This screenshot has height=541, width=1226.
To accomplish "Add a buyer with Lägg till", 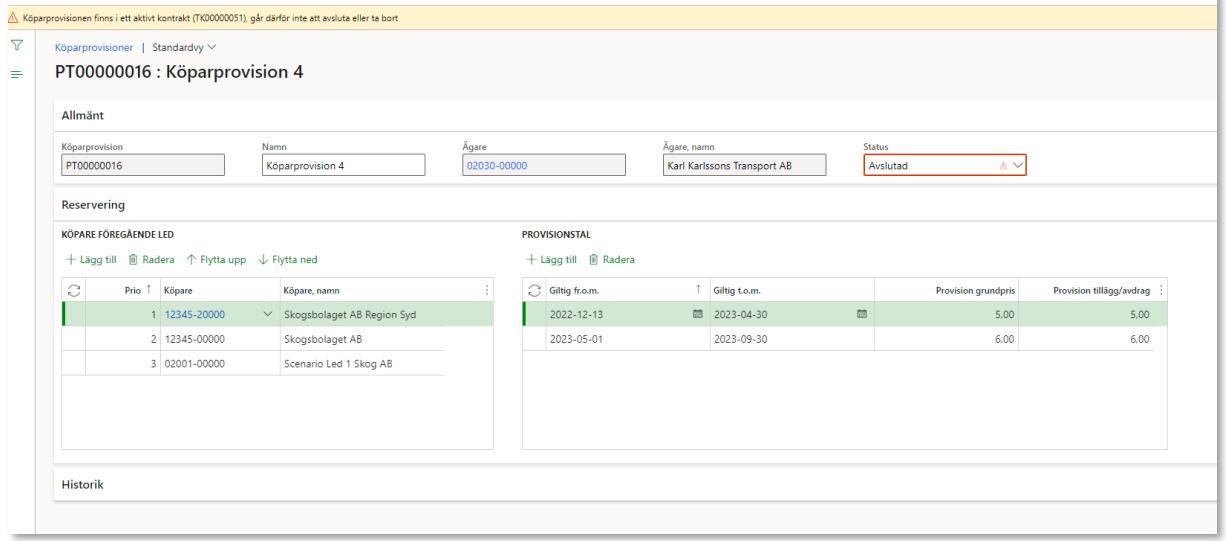I will pos(92,260).
